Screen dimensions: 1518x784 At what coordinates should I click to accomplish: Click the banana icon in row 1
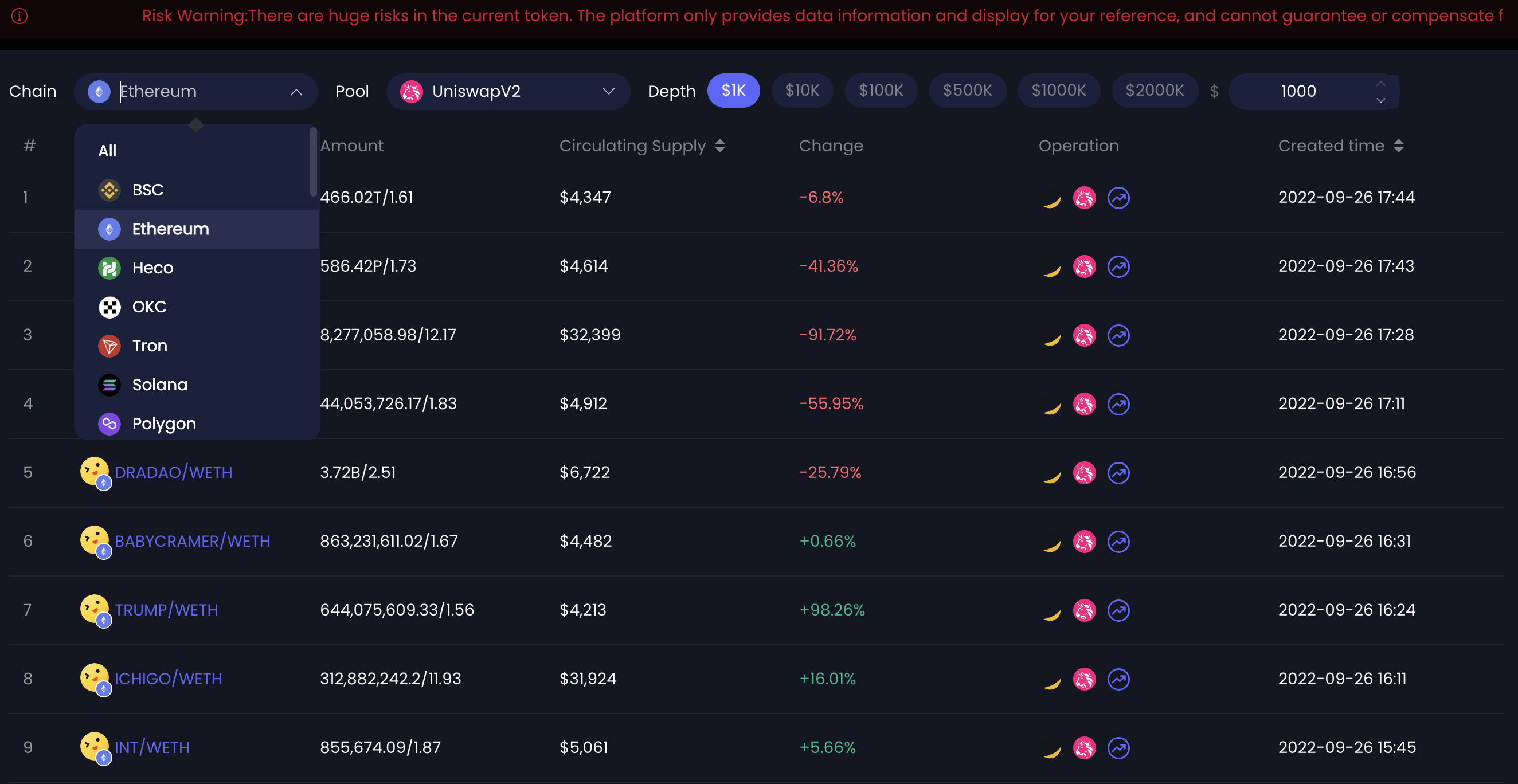tap(1051, 198)
